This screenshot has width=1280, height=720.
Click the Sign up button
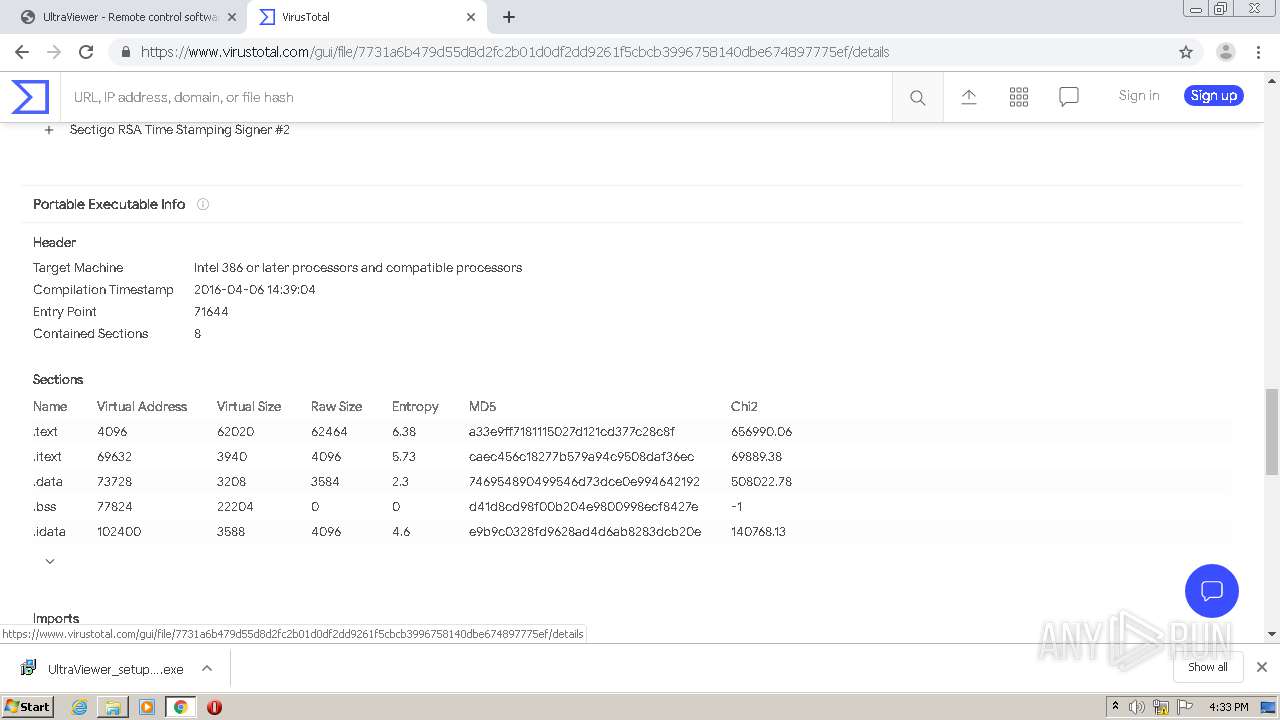click(x=1214, y=96)
